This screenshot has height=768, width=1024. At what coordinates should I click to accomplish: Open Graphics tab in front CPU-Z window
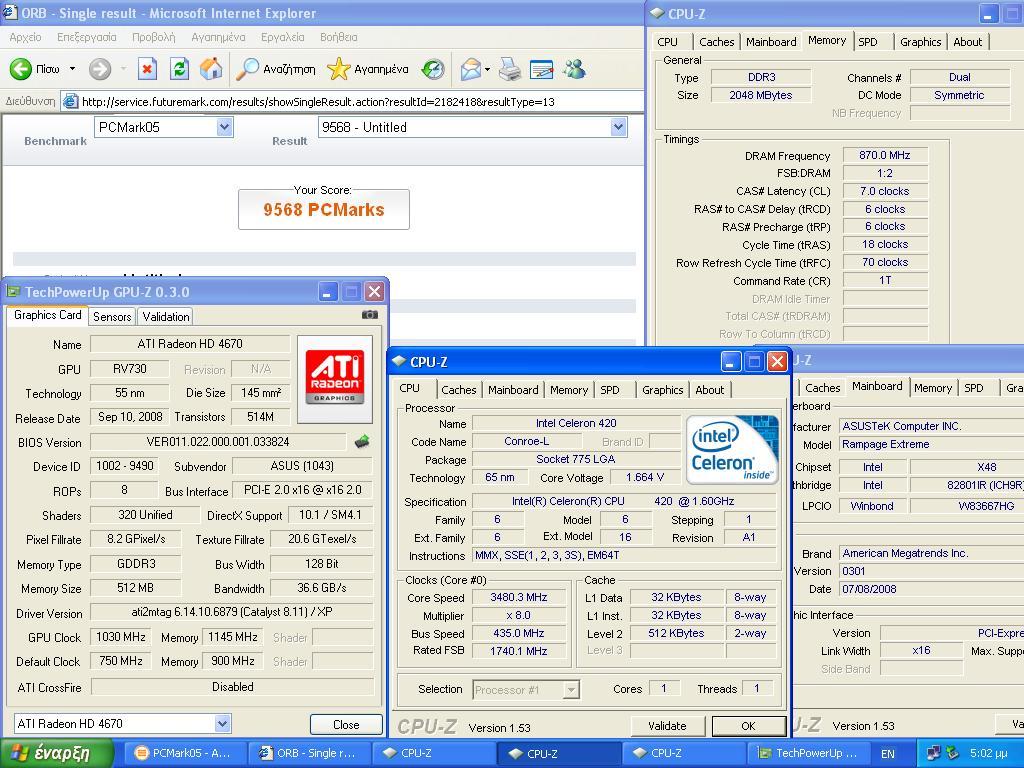click(662, 390)
